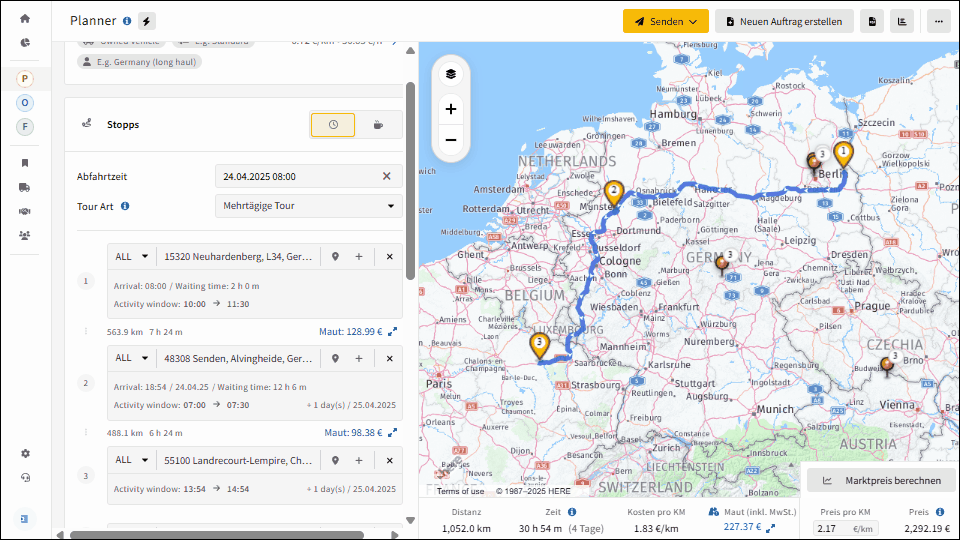Toggle the coffee break view for stops
The image size is (960, 540).
378,125
